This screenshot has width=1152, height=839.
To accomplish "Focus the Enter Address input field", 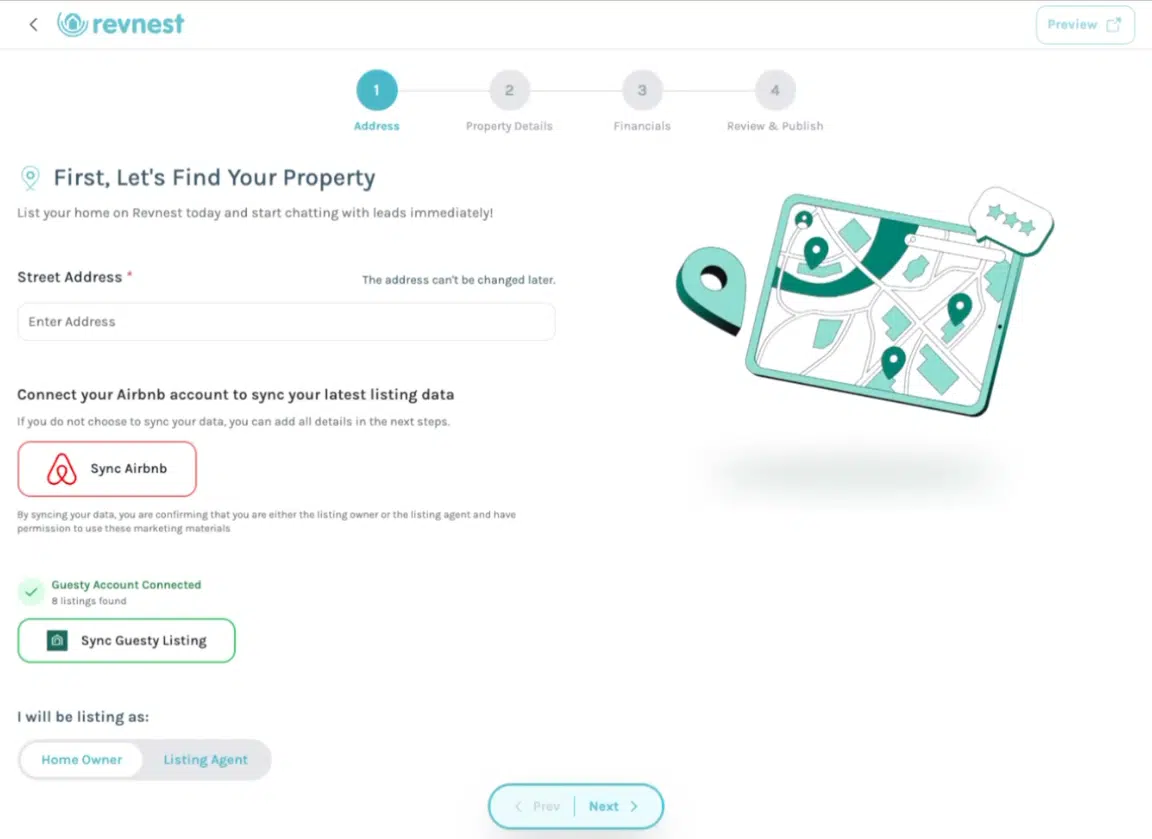I will (286, 322).
